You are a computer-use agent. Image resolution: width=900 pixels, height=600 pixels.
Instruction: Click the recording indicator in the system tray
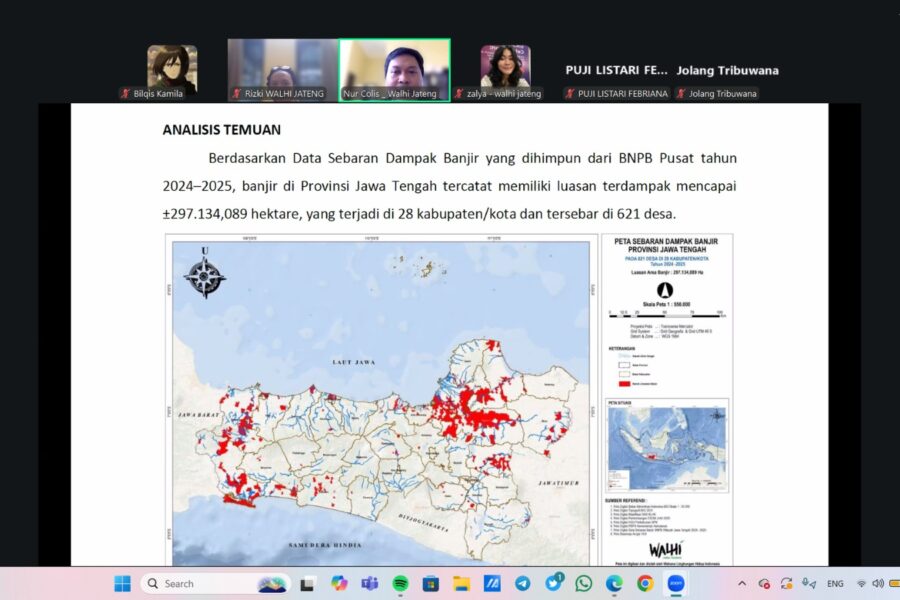pos(765,583)
